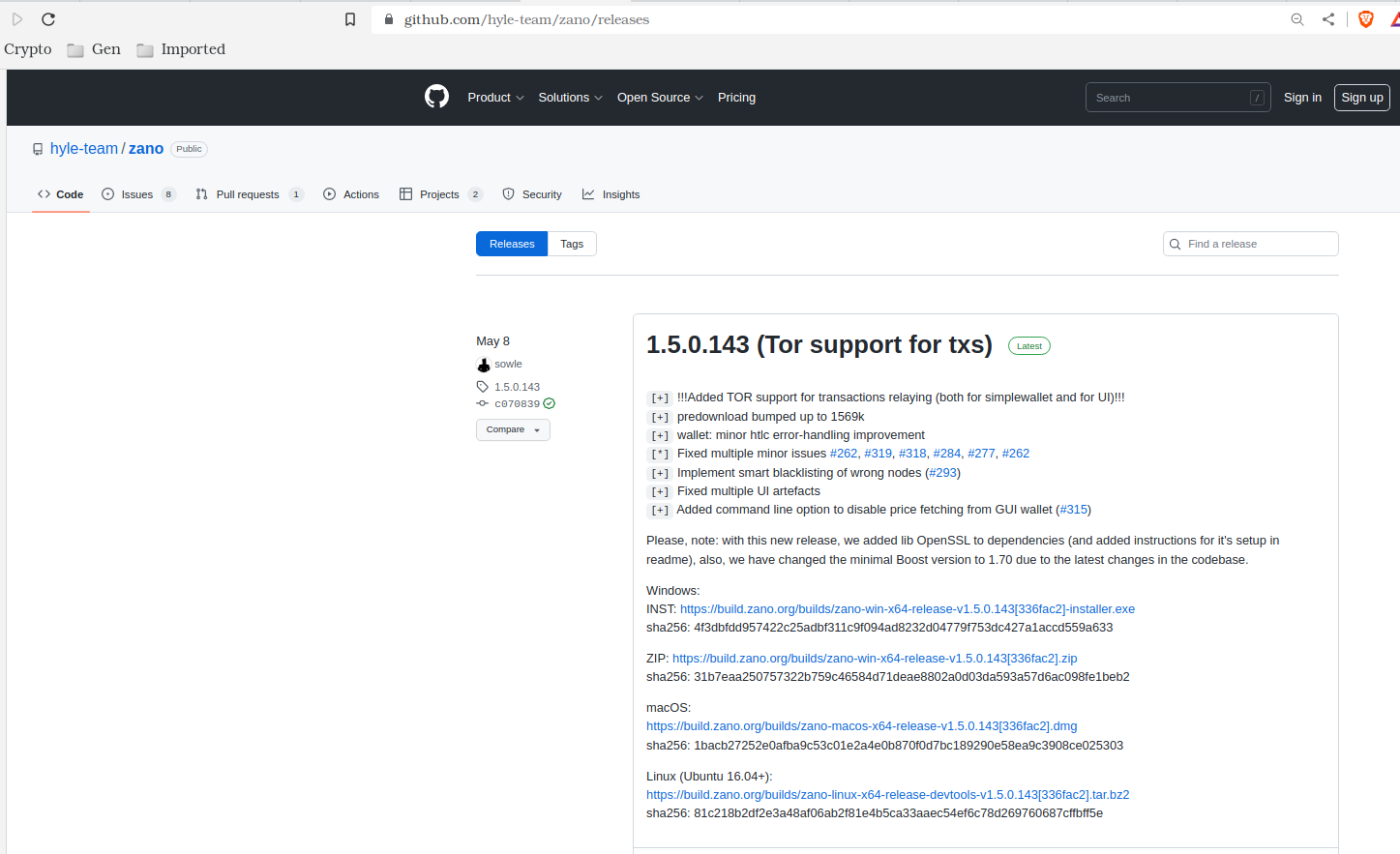Open the Compare dropdown
This screenshot has height=854, width=1400.
click(x=513, y=429)
